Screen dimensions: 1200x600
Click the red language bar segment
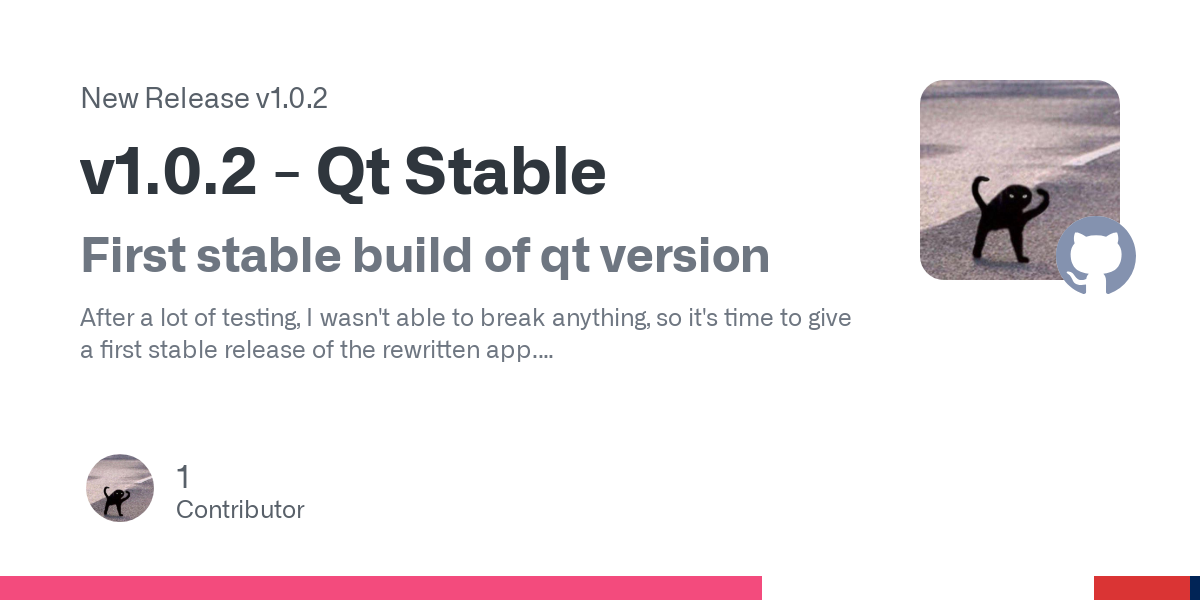1141,588
